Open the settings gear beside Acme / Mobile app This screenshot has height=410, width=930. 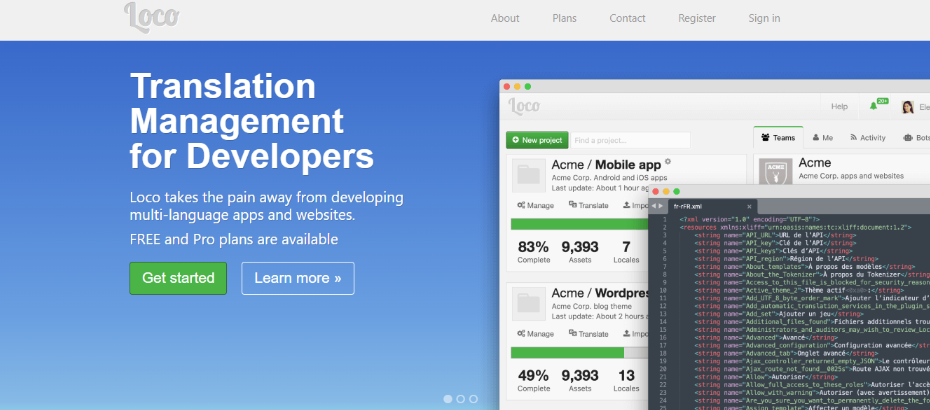668,161
